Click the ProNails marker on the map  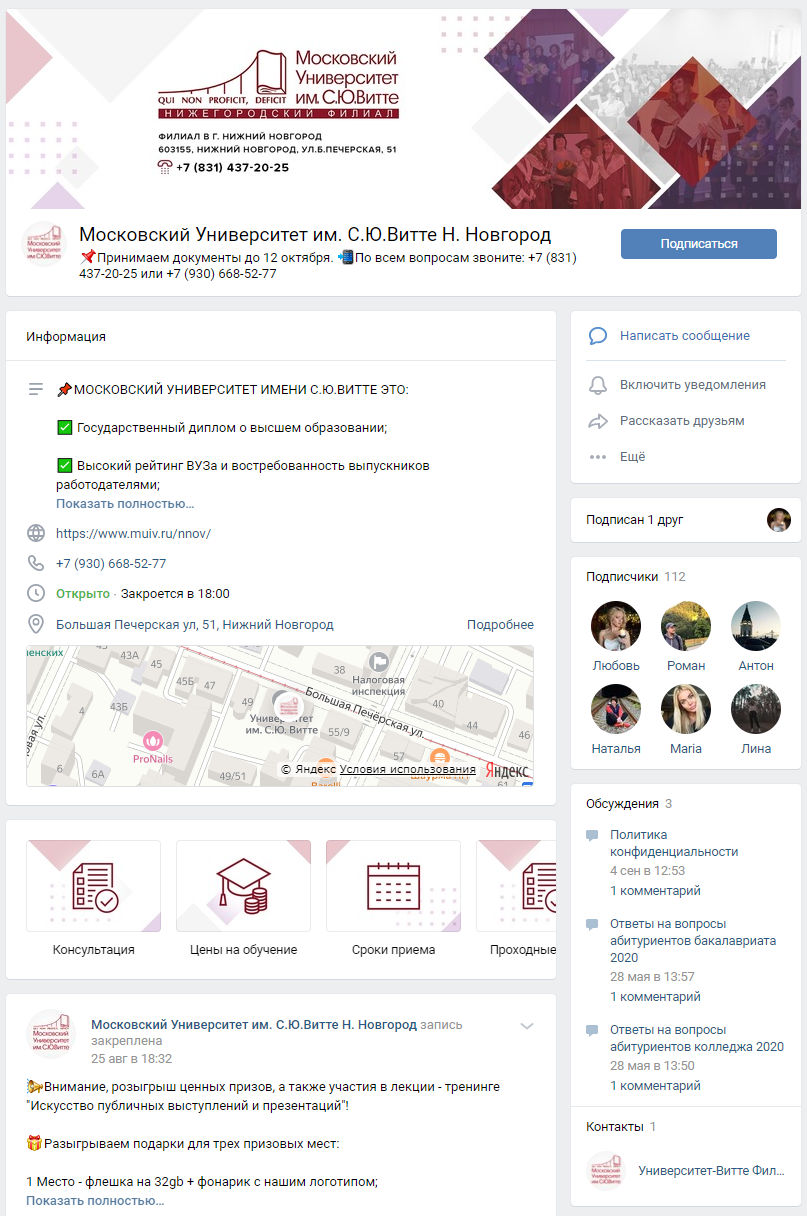pyautogui.click(x=153, y=741)
